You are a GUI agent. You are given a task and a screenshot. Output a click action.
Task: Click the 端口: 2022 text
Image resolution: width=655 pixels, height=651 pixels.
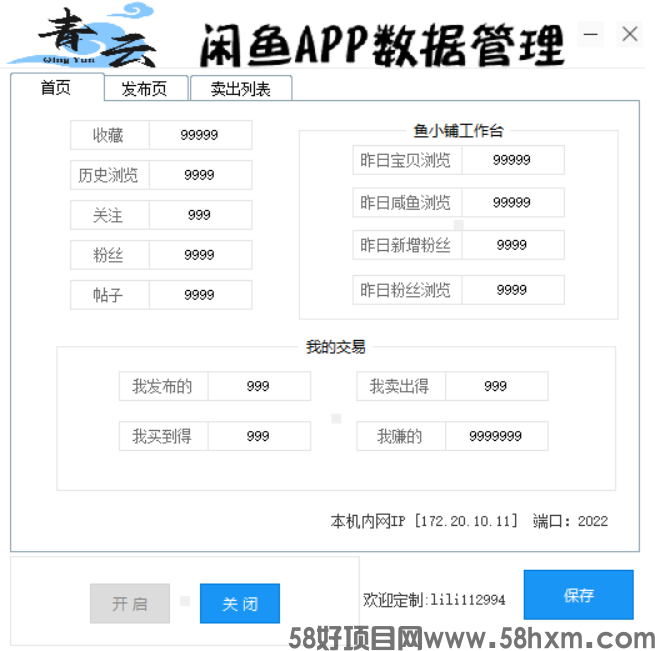570,521
